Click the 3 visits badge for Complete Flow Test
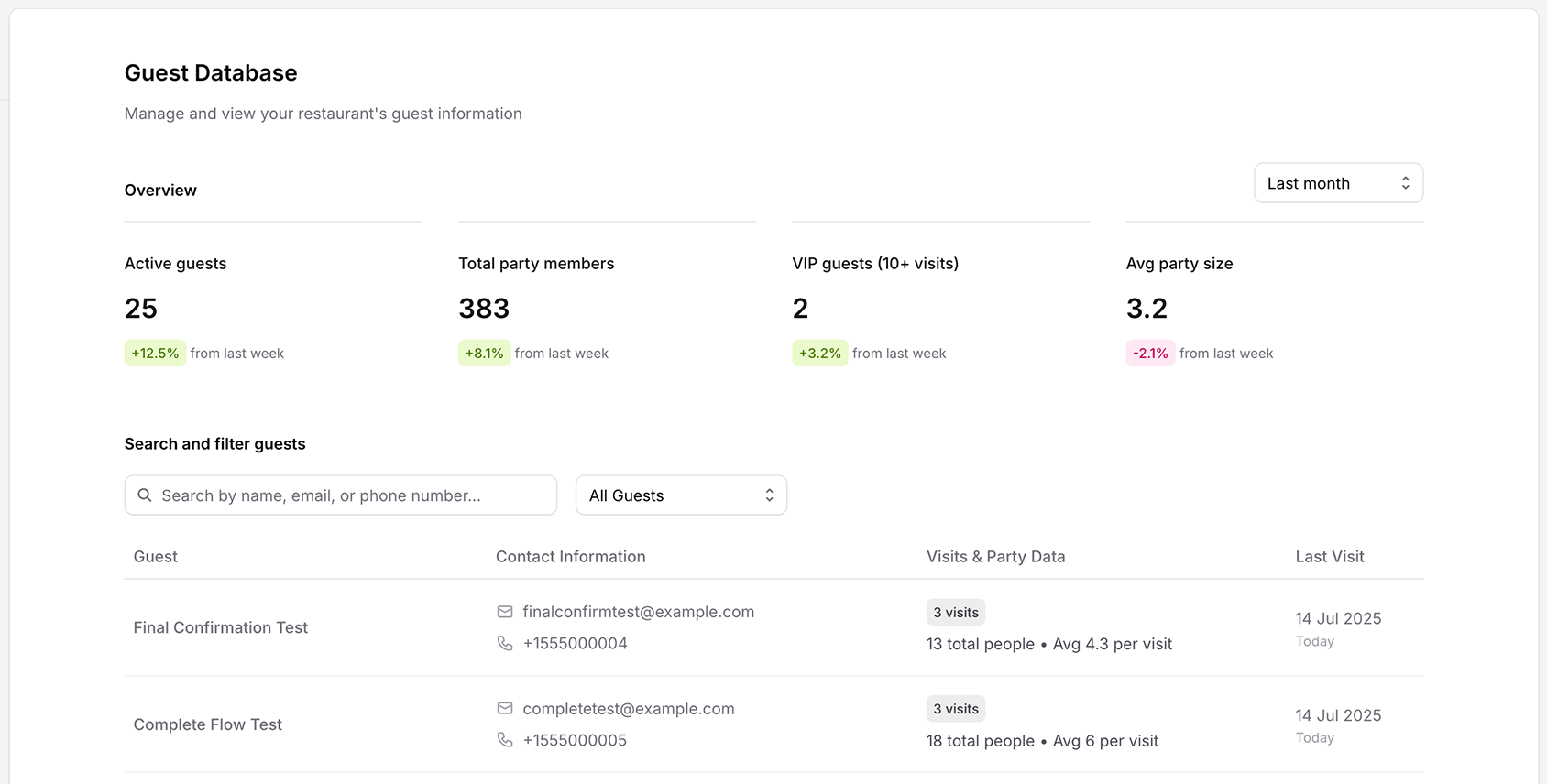Image resolution: width=1547 pixels, height=784 pixels. (956, 709)
